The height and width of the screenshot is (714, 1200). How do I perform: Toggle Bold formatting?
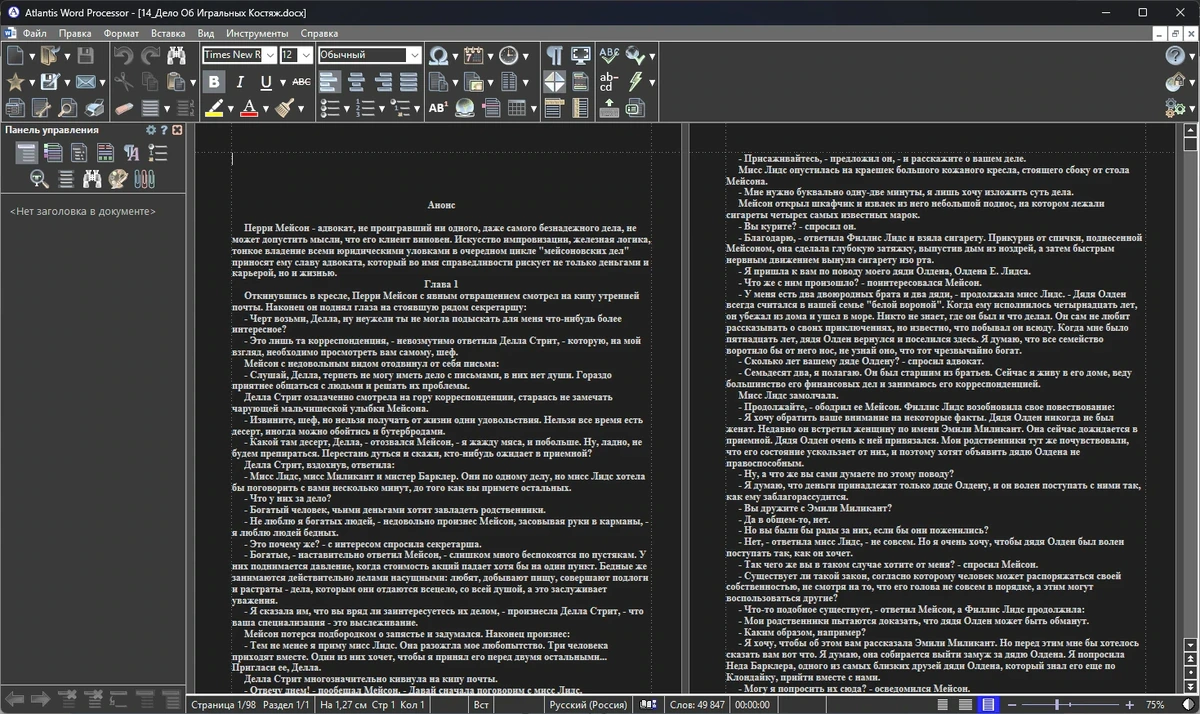tap(213, 82)
